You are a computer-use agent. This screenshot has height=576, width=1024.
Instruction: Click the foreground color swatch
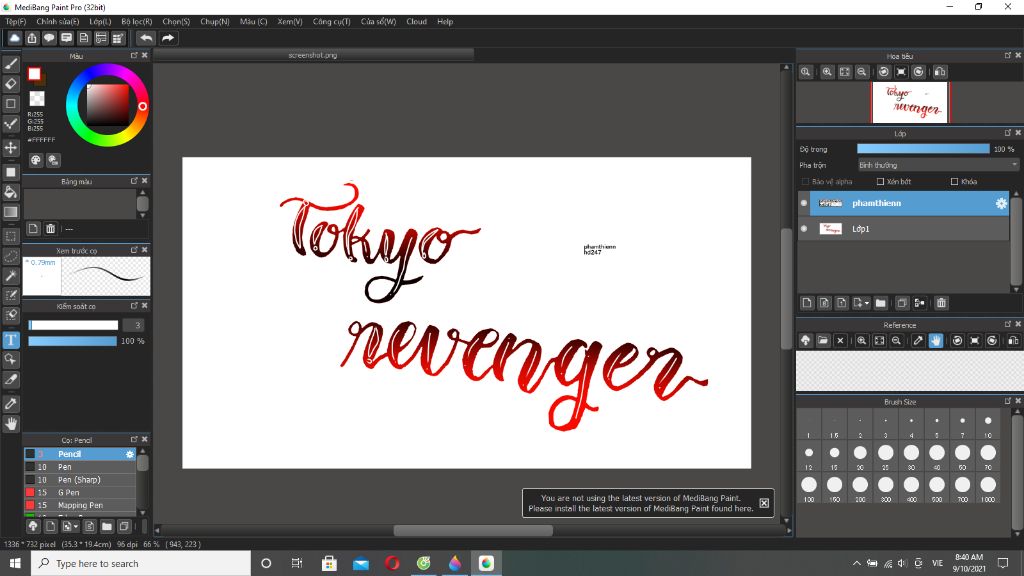(35, 74)
